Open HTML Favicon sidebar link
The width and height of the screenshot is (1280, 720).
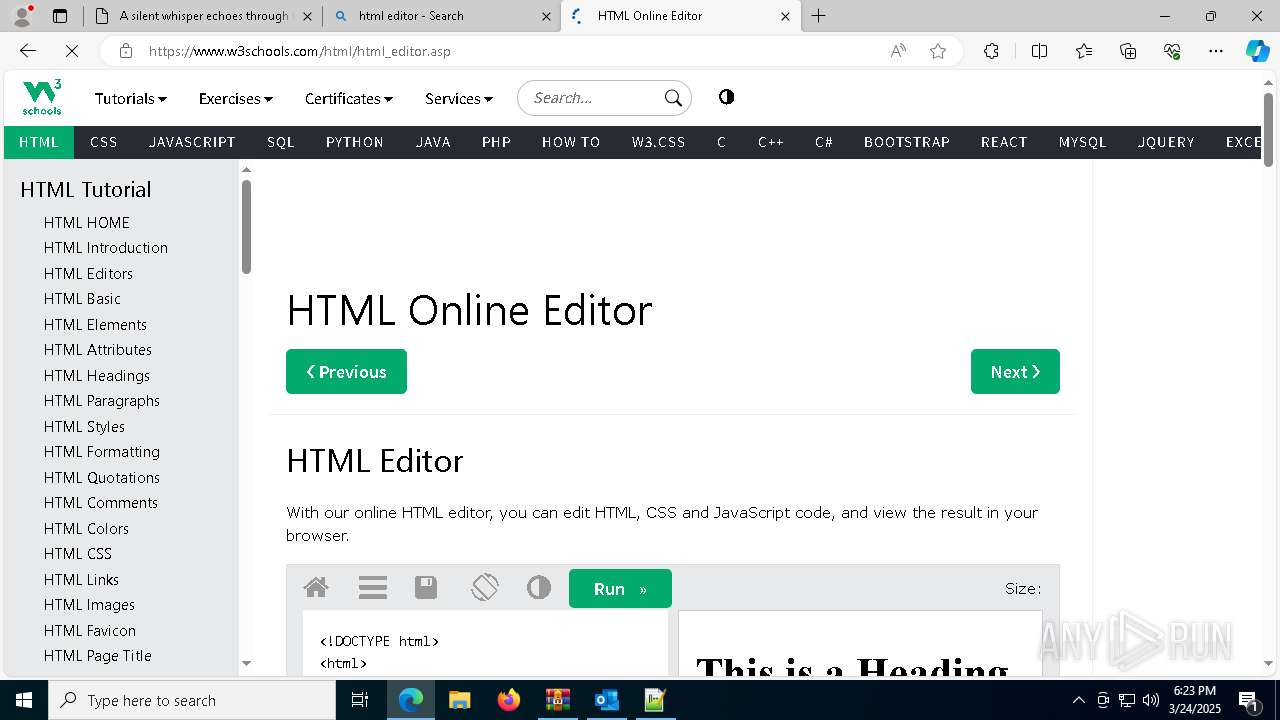pyautogui.click(x=90, y=630)
